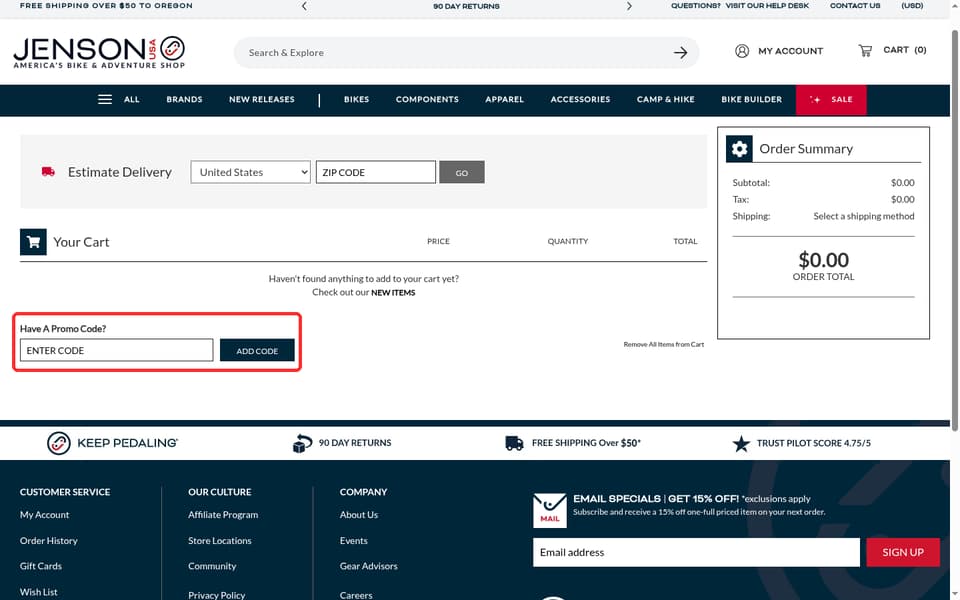Click the Your Cart icon
960x600 pixels.
tap(33, 242)
